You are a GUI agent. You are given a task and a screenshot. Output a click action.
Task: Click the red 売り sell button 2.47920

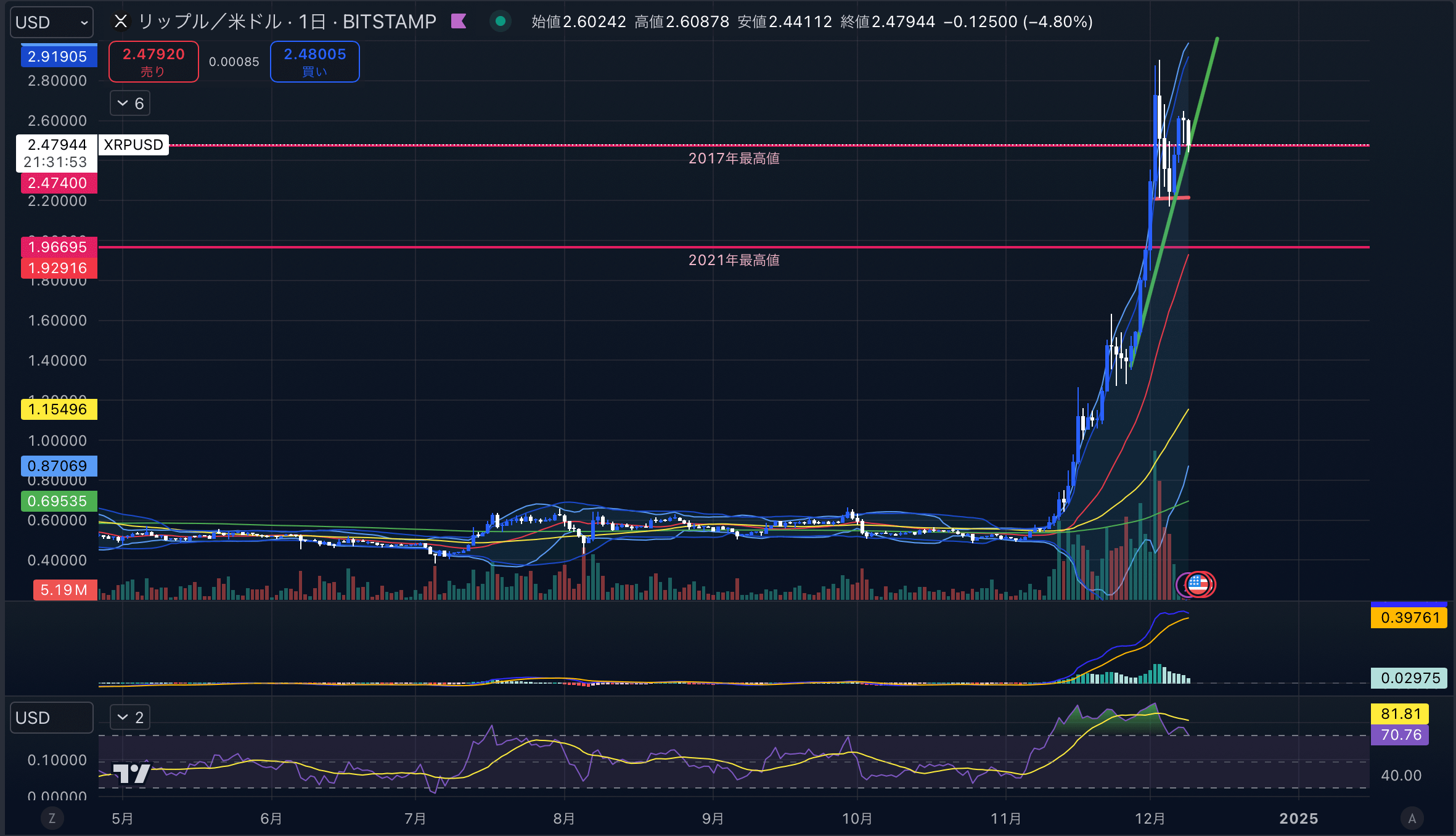tap(153, 62)
